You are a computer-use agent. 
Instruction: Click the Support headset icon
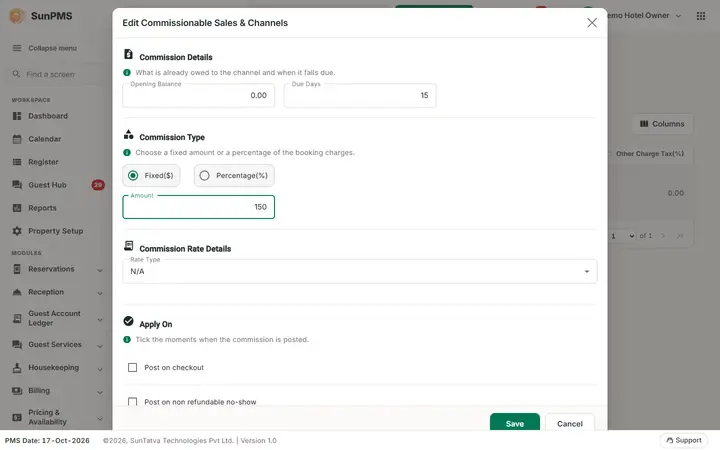[x=669, y=440]
